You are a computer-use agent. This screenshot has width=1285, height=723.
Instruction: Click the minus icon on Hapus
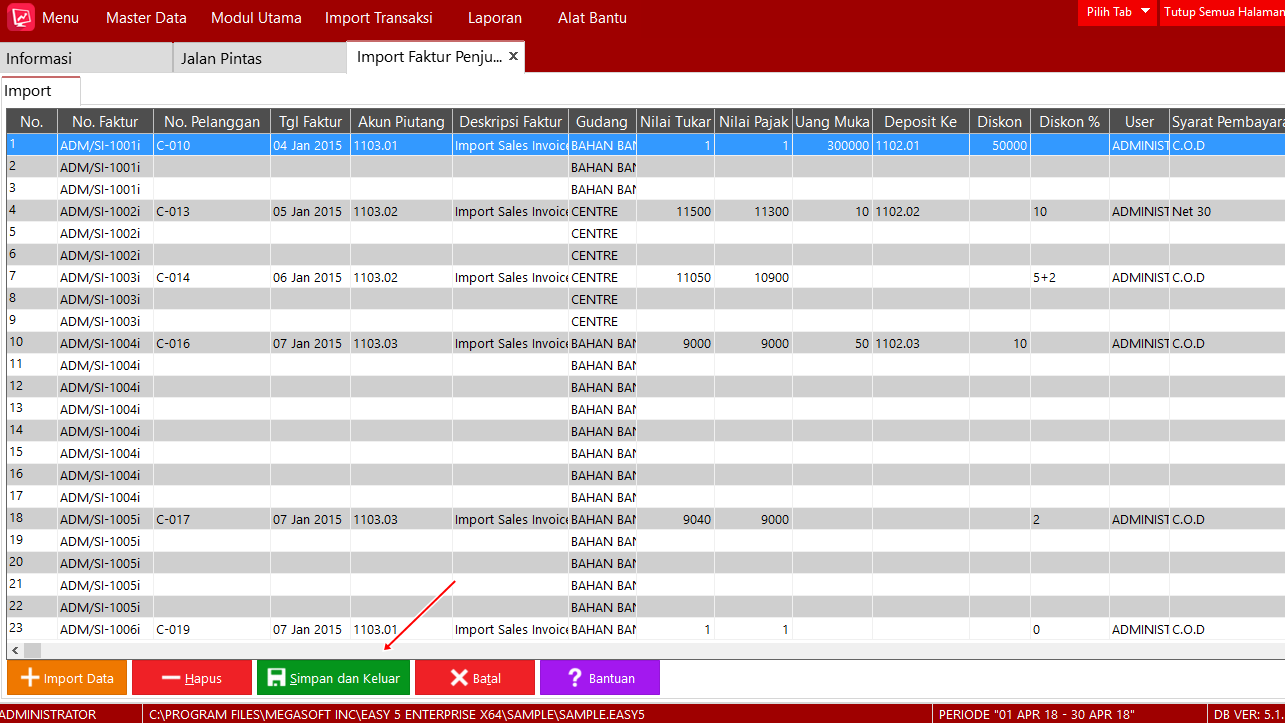[170, 678]
